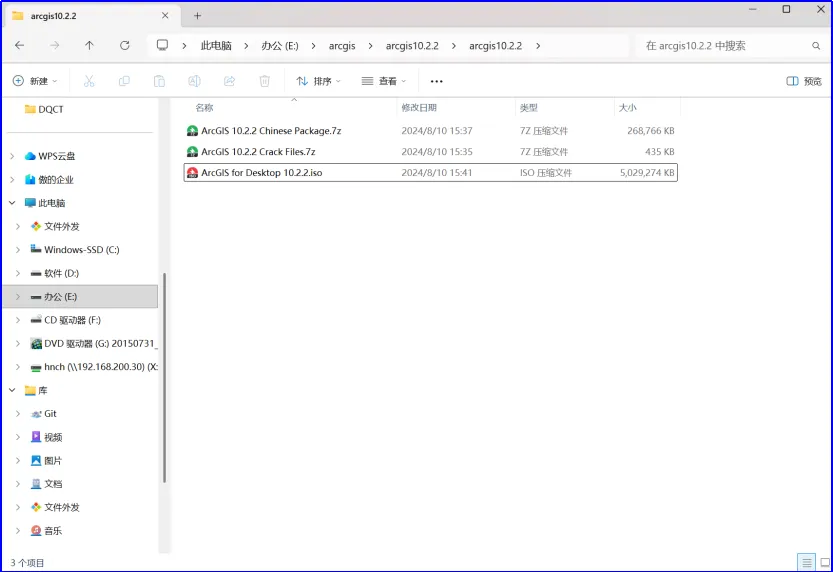Click the Cut scissors icon
The image size is (833, 572).
[x=89, y=81]
